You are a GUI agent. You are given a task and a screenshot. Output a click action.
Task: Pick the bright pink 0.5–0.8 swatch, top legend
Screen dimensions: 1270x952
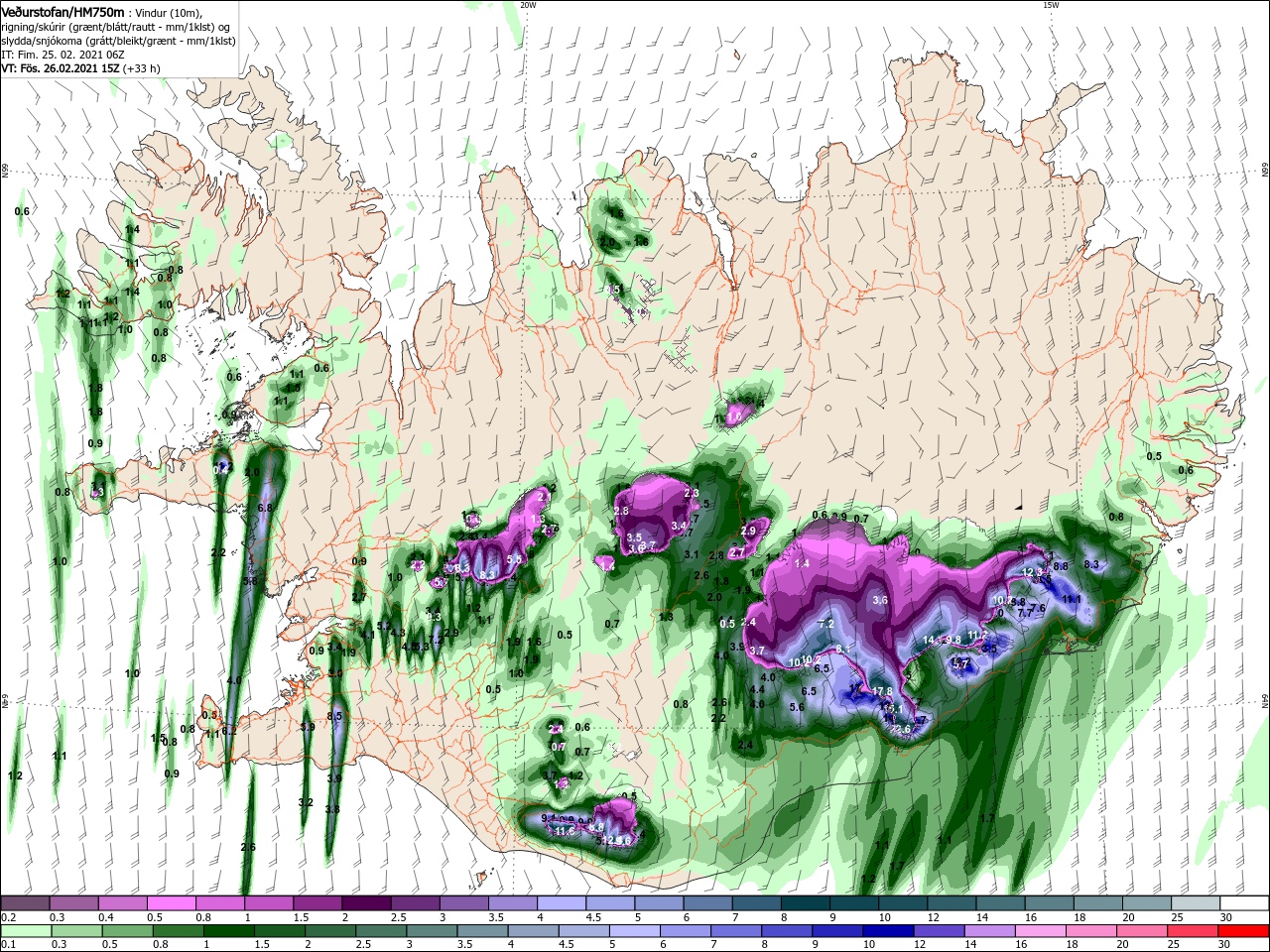[x=171, y=902]
